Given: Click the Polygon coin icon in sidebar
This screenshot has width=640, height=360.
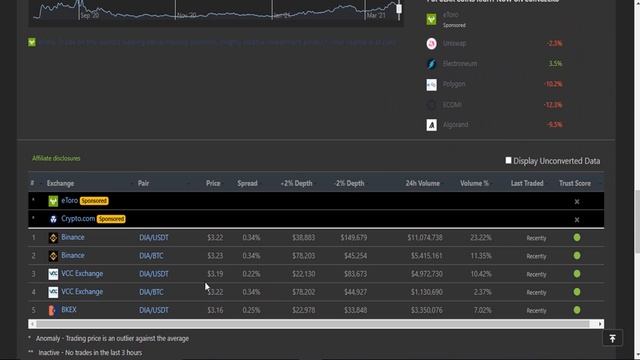Looking at the screenshot, I should (431, 84).
